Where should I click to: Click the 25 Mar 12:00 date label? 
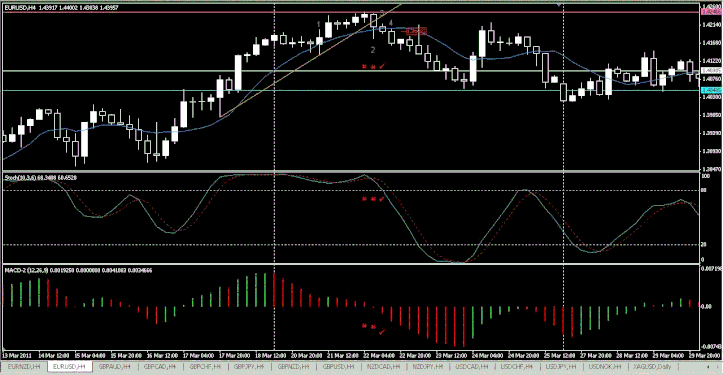pos(559,356)
